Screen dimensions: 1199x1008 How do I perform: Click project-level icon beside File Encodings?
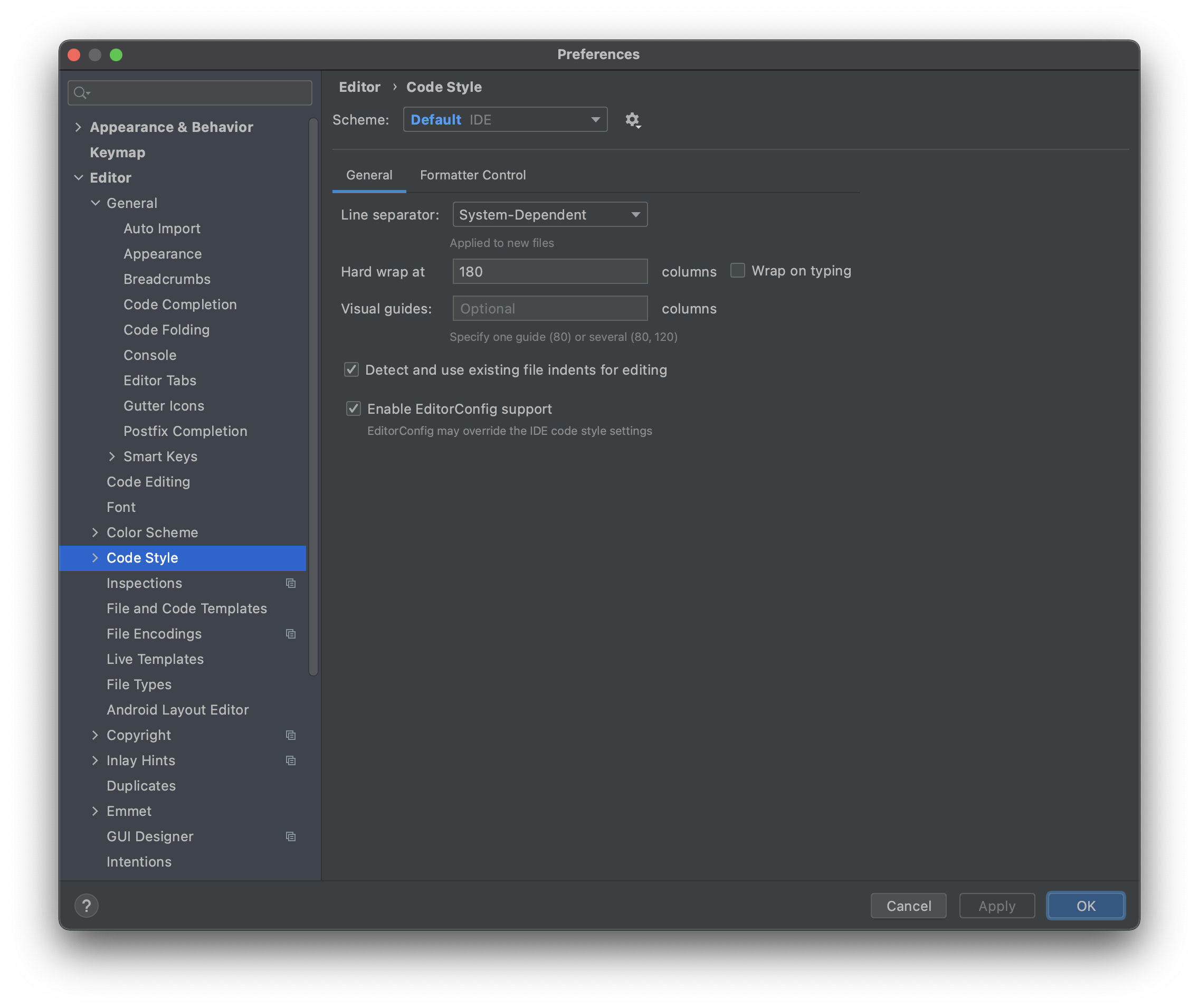(291, 634)
